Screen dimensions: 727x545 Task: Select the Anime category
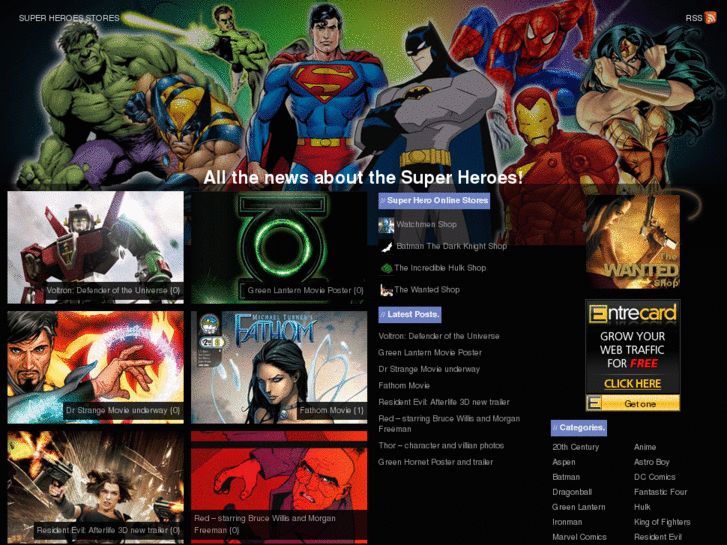click(x=645, y=447)
